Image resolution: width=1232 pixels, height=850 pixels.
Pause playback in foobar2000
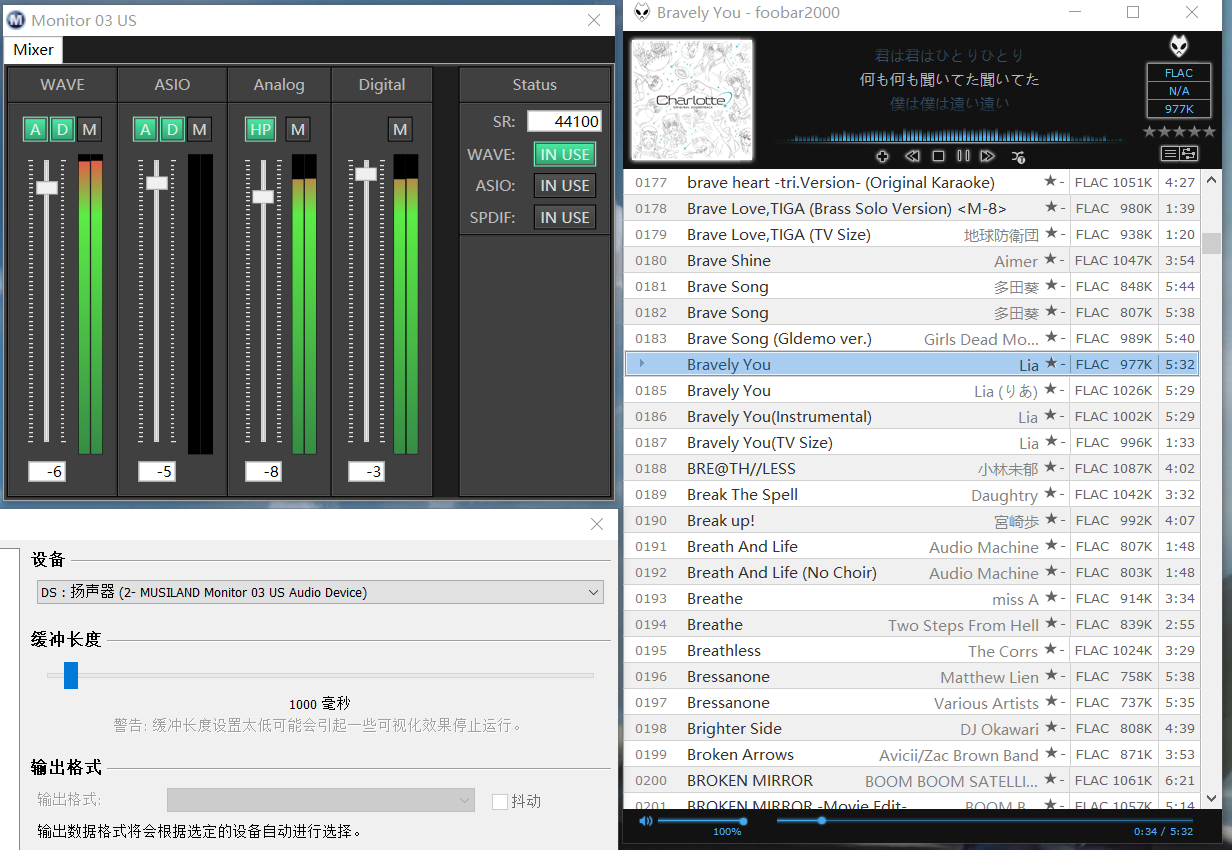pos(963,156)
